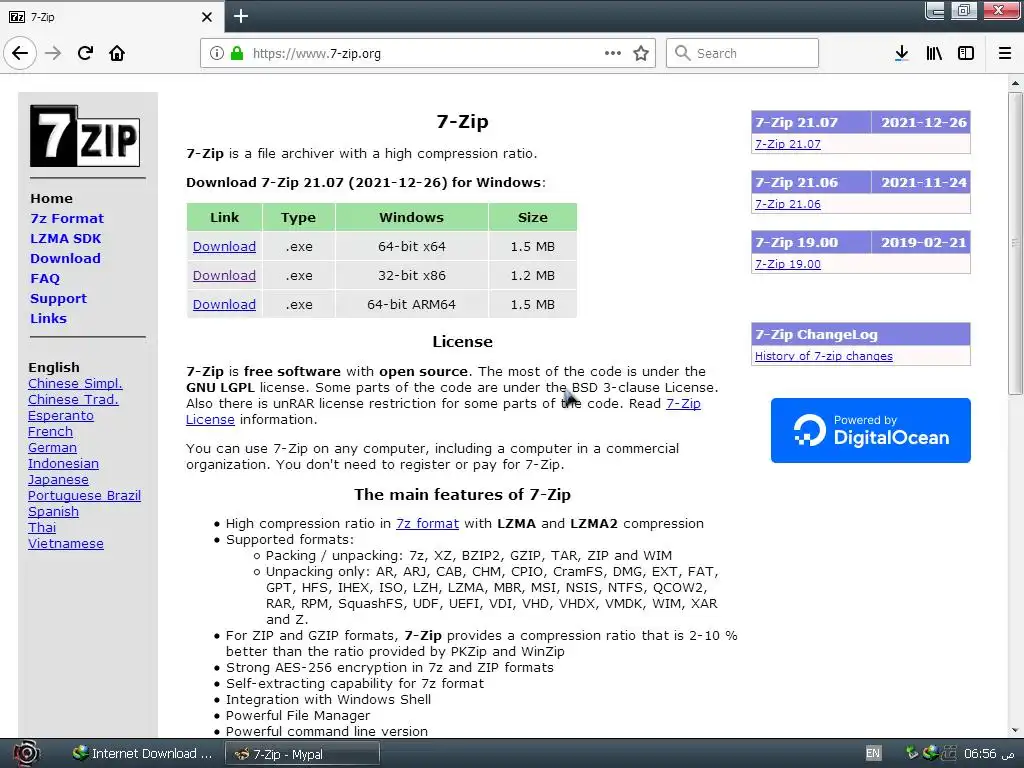This screenshot has width=1024, height=768.
Task: Open the 7-Zip 19.00 news link
Action: (788, 264)
